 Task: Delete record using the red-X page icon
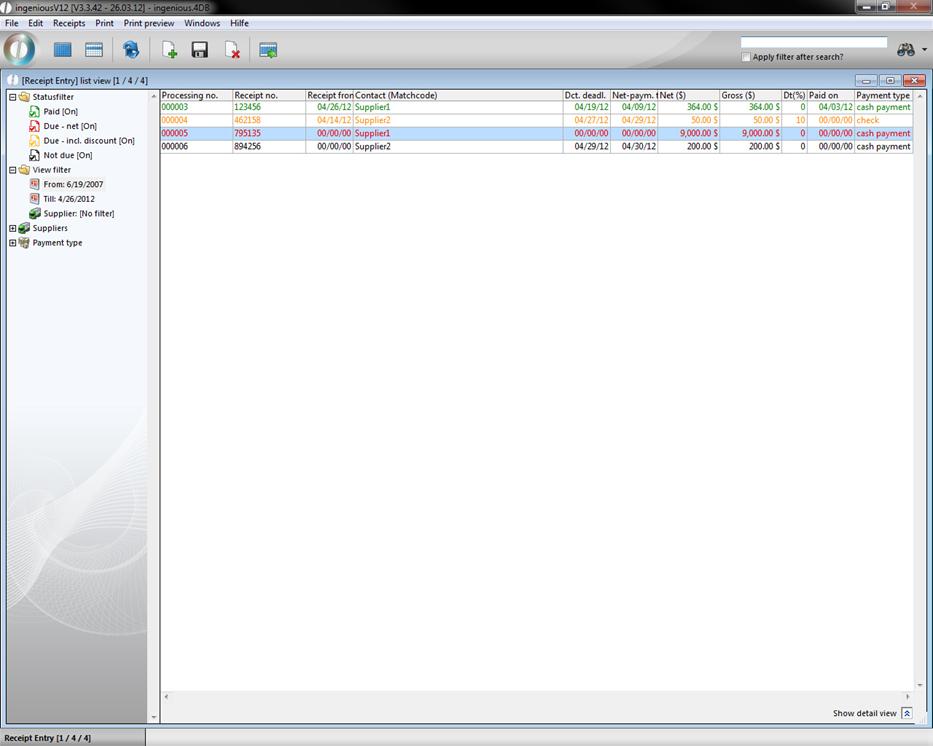[x=232, y=50]
